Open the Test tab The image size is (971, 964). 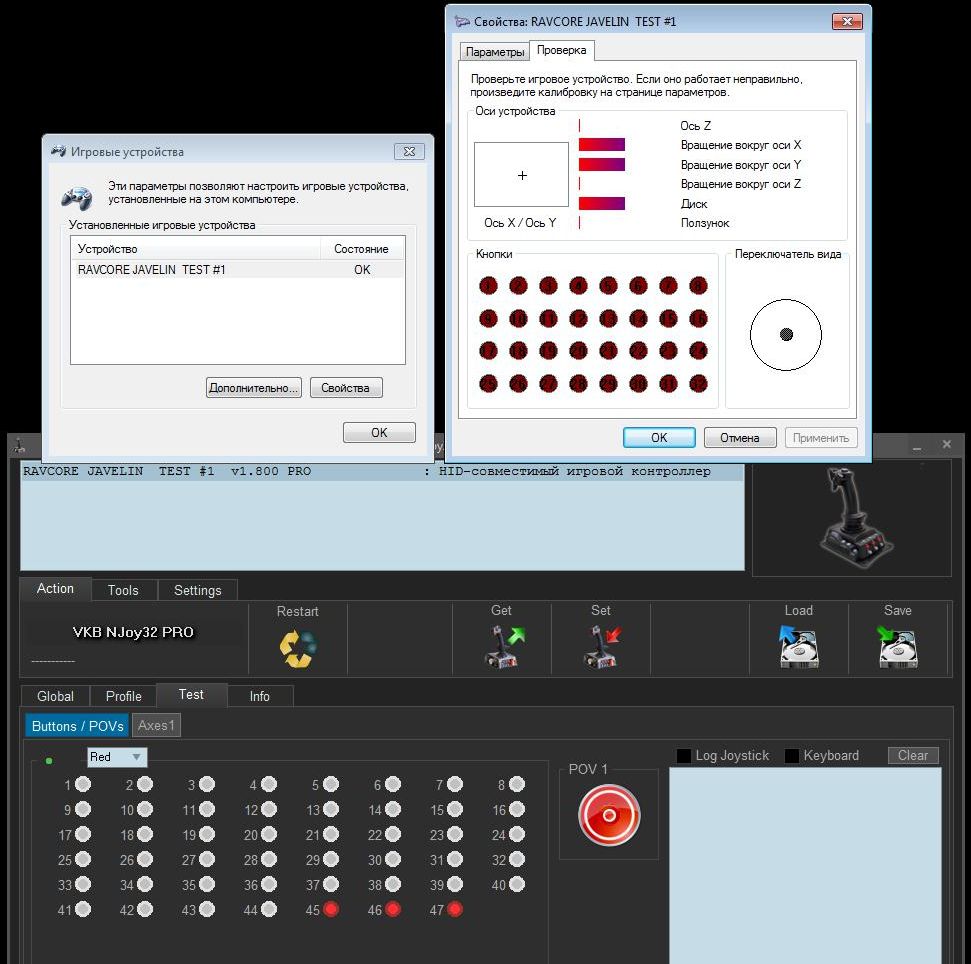click(x=191, y=694)
